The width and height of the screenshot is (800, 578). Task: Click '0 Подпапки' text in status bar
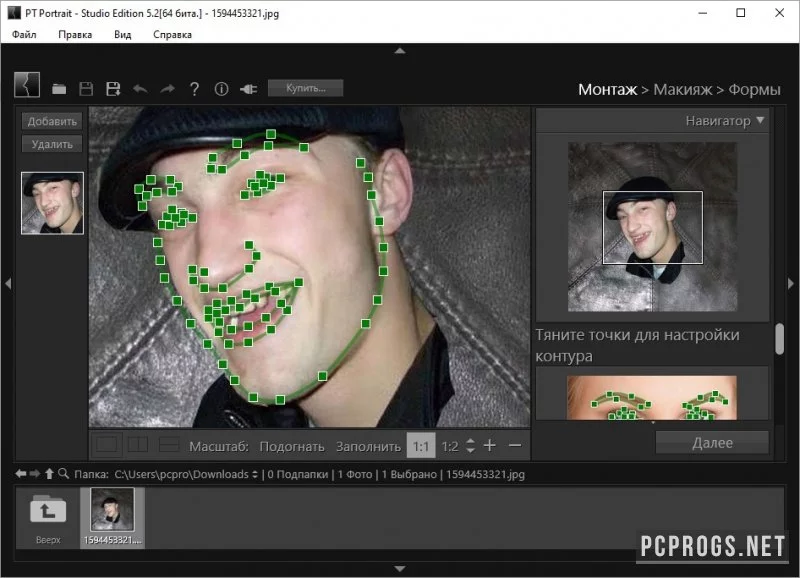pos(298,474)
